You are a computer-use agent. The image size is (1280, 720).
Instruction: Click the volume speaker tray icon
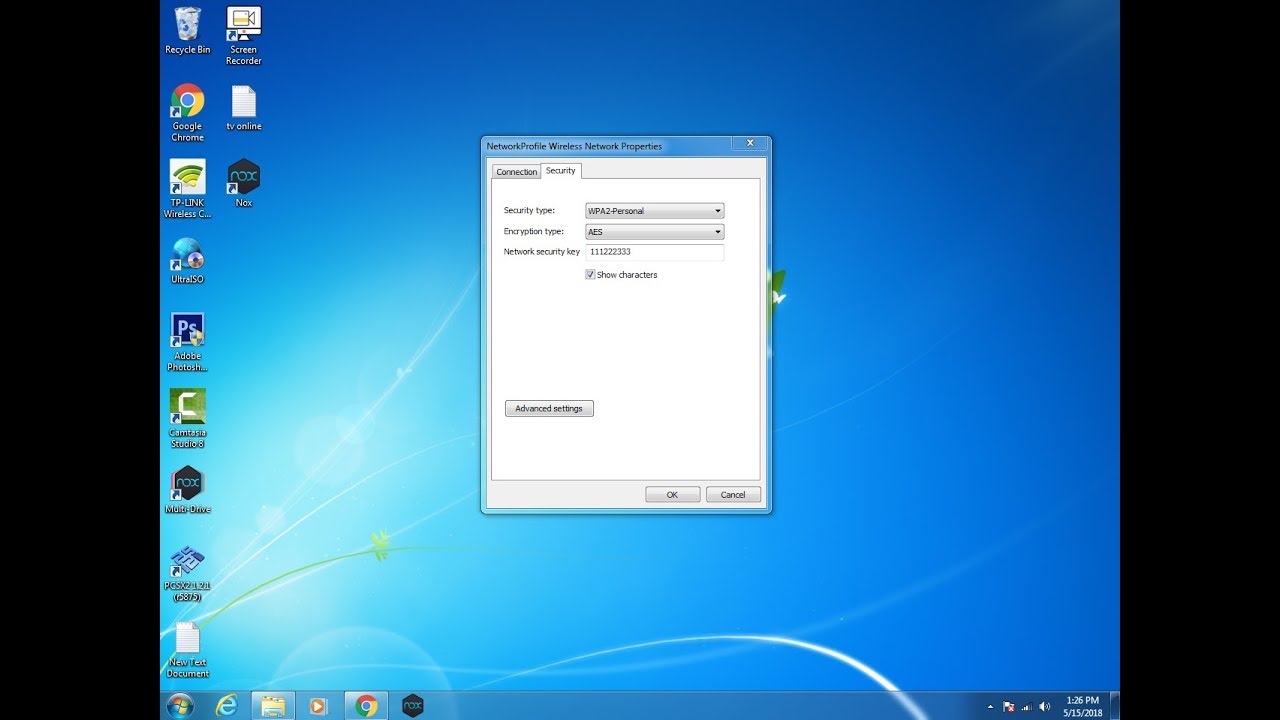(x=1044, y=706)
